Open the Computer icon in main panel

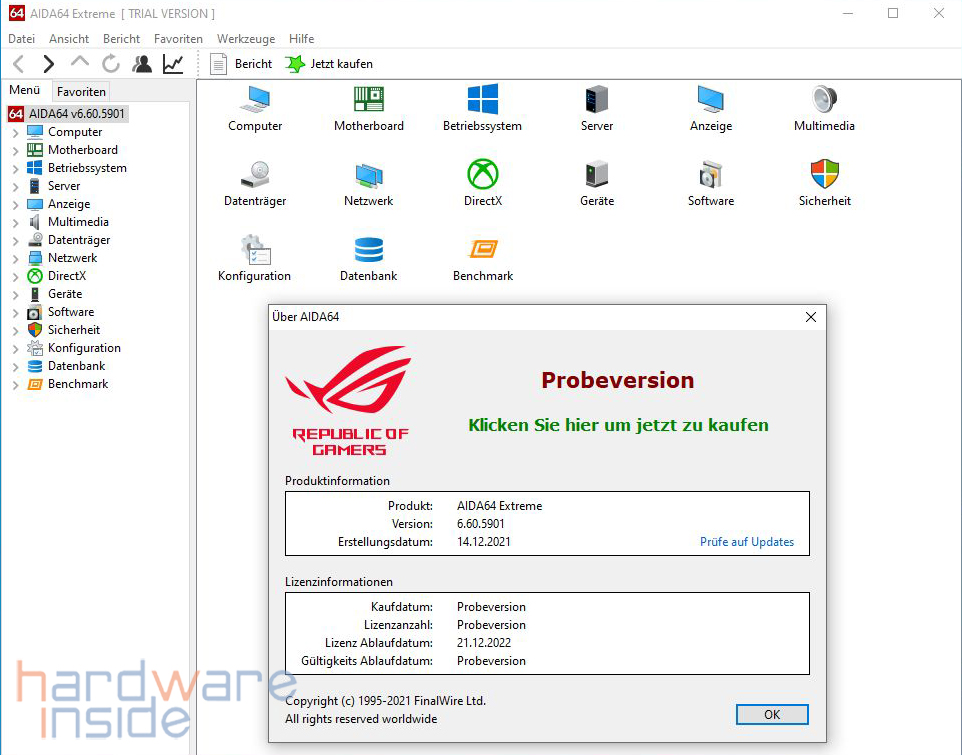pos(255,109)
